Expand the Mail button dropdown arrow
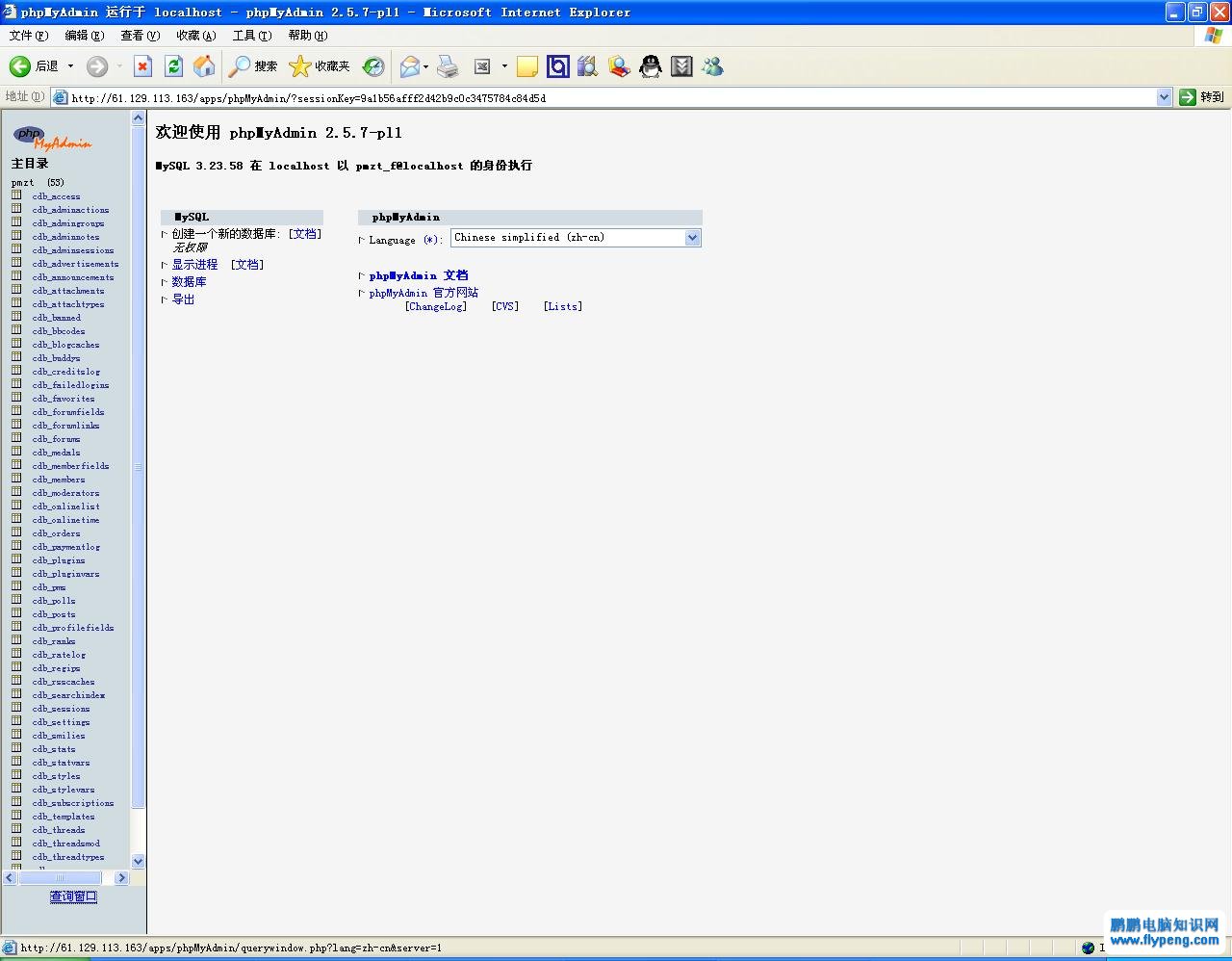1232x961 pixels. click(426, 66)
